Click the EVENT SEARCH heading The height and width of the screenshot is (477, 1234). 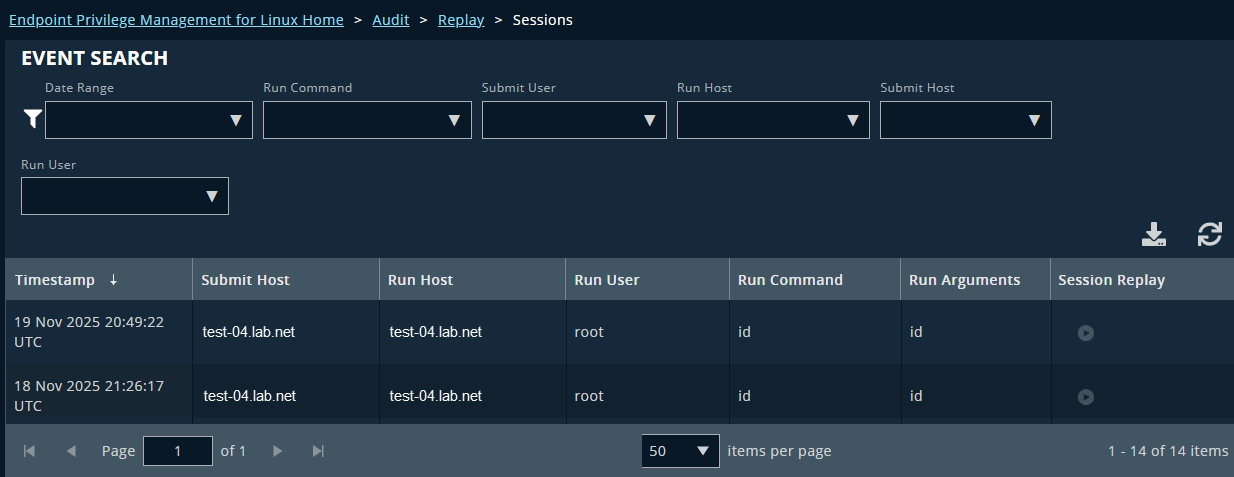[x=94, y=58]
